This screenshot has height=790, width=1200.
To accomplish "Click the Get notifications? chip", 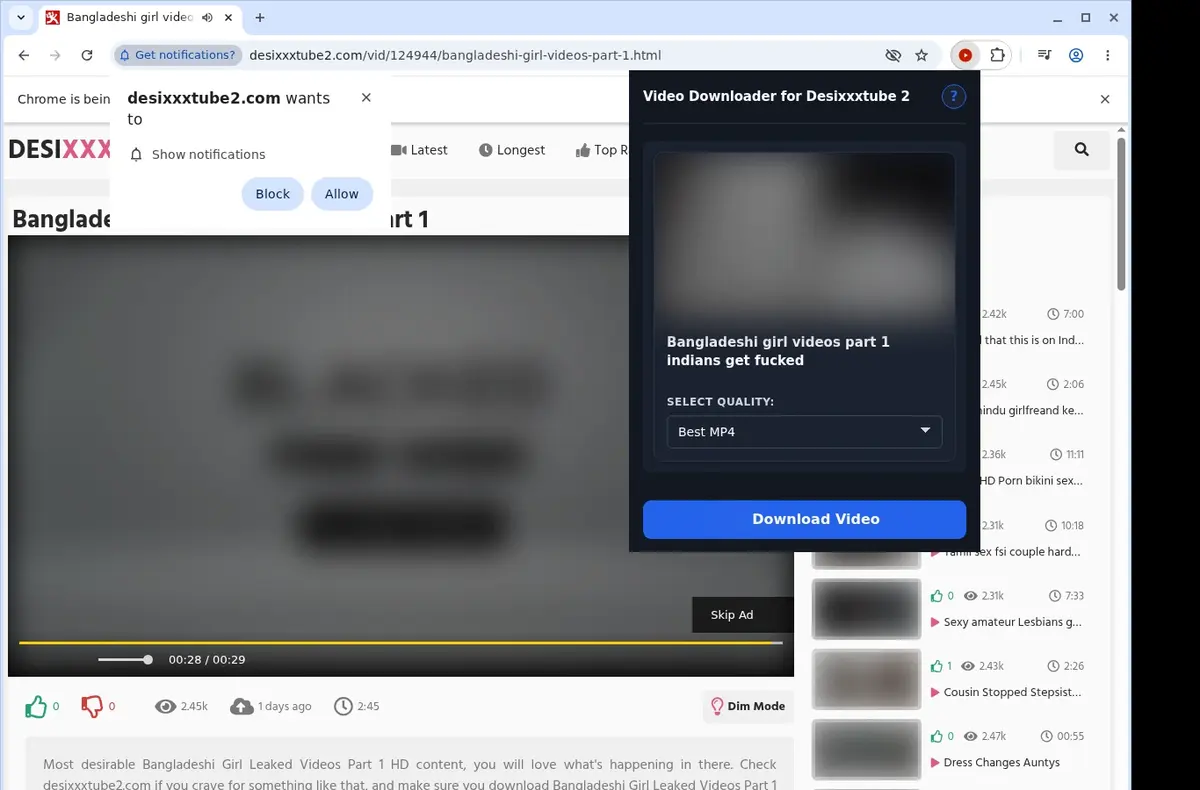I will point(179,55).
